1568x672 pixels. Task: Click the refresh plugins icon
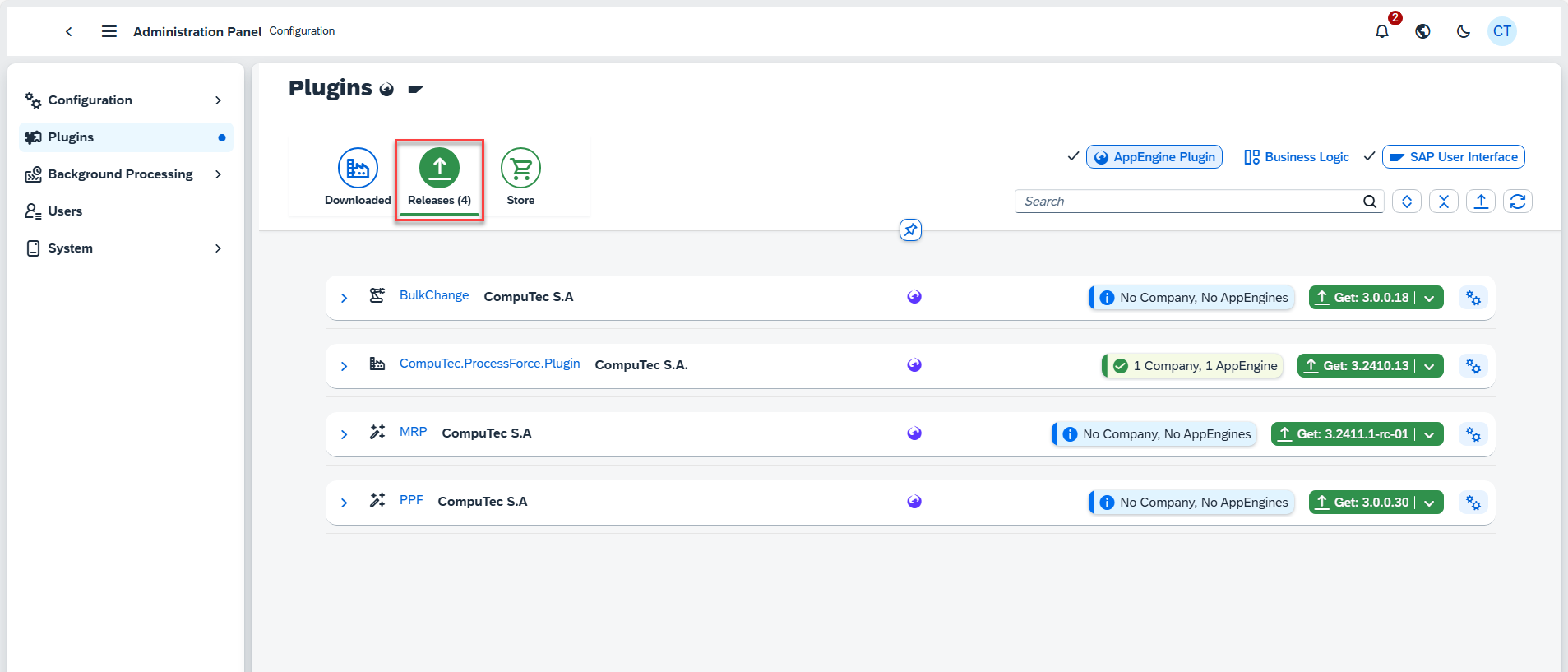point(1517,202)
